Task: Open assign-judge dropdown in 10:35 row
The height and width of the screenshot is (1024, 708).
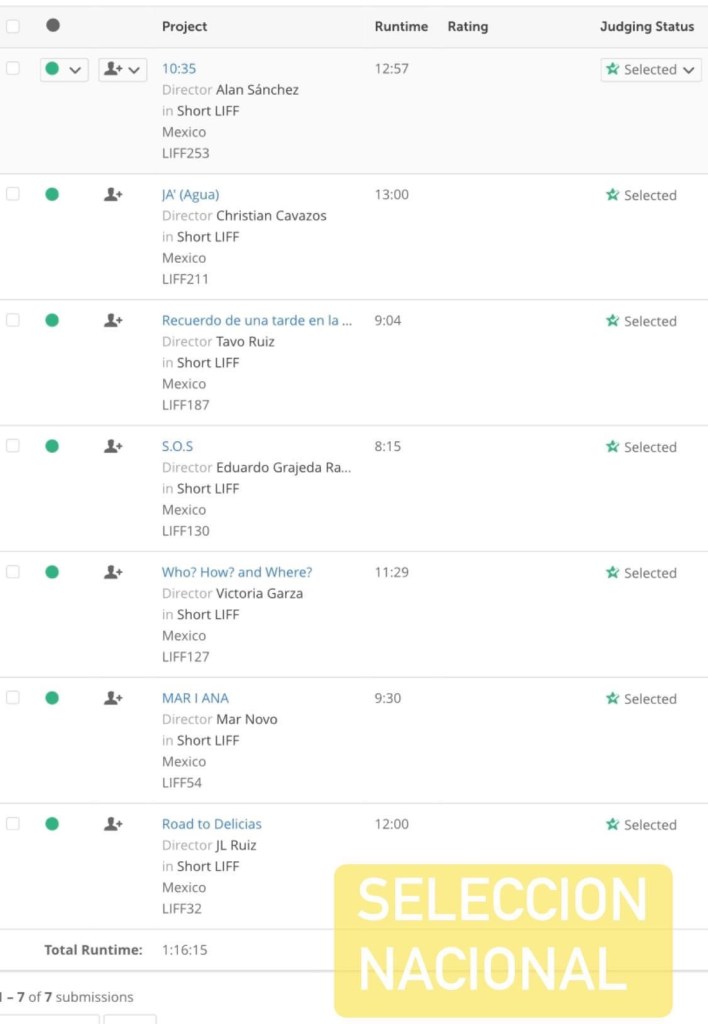Action: [x=123, y=70]
